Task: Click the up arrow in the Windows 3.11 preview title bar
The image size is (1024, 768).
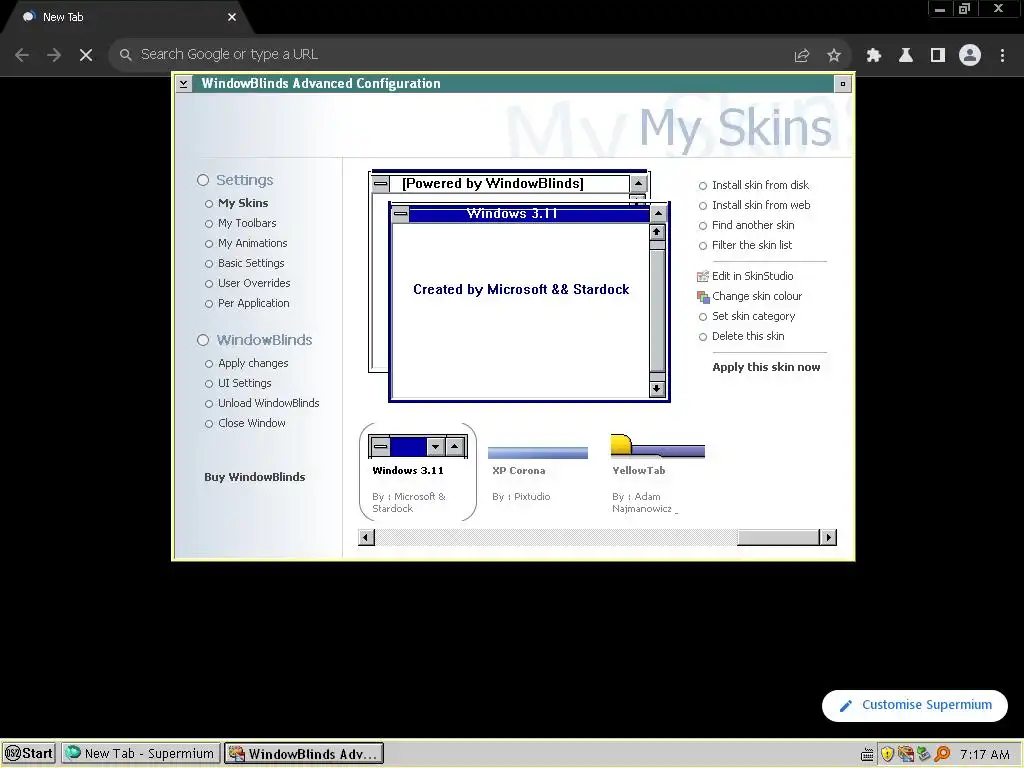Action: pos(658,214)
